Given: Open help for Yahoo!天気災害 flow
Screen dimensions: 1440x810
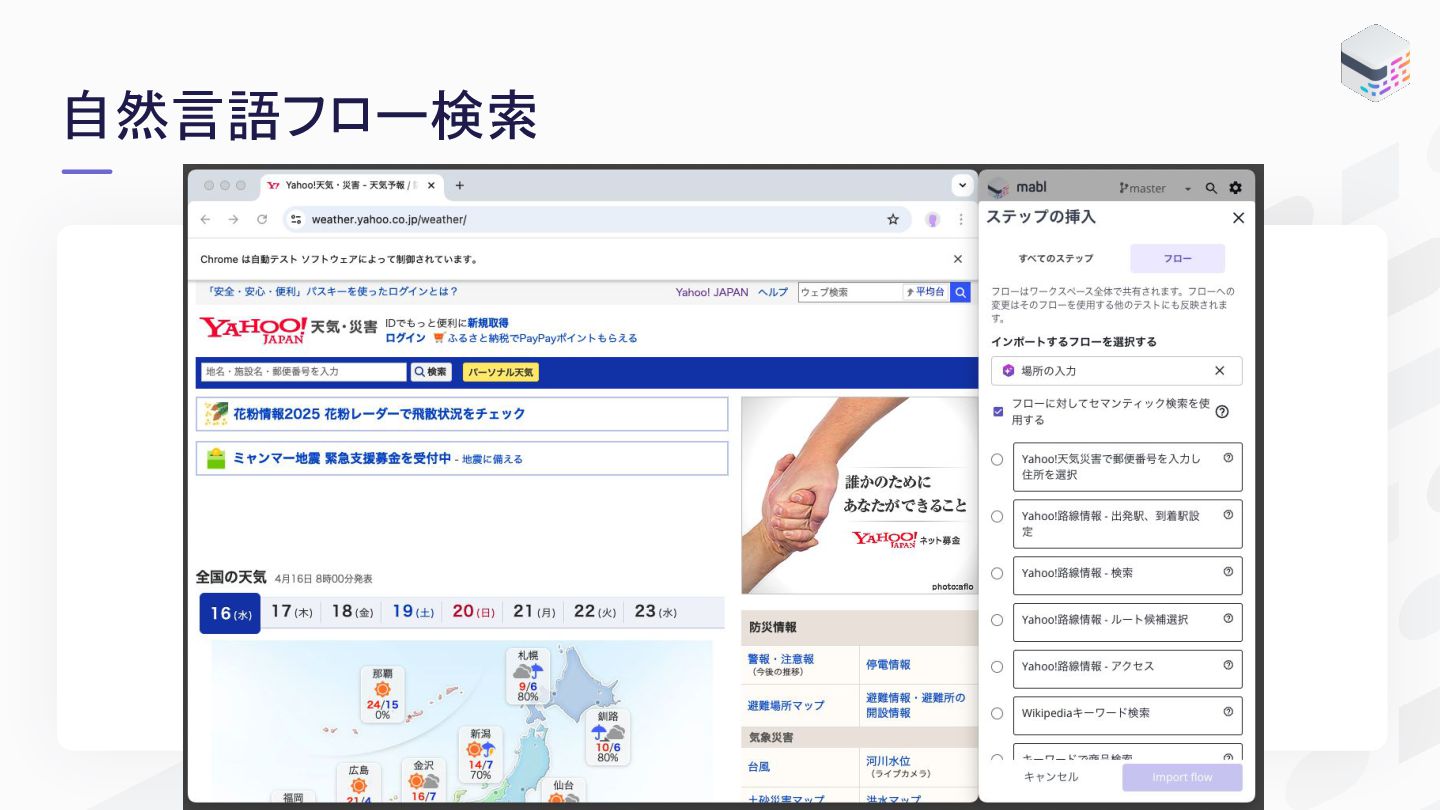Looking at the screenshot, I should click(x=1228, y=458).
